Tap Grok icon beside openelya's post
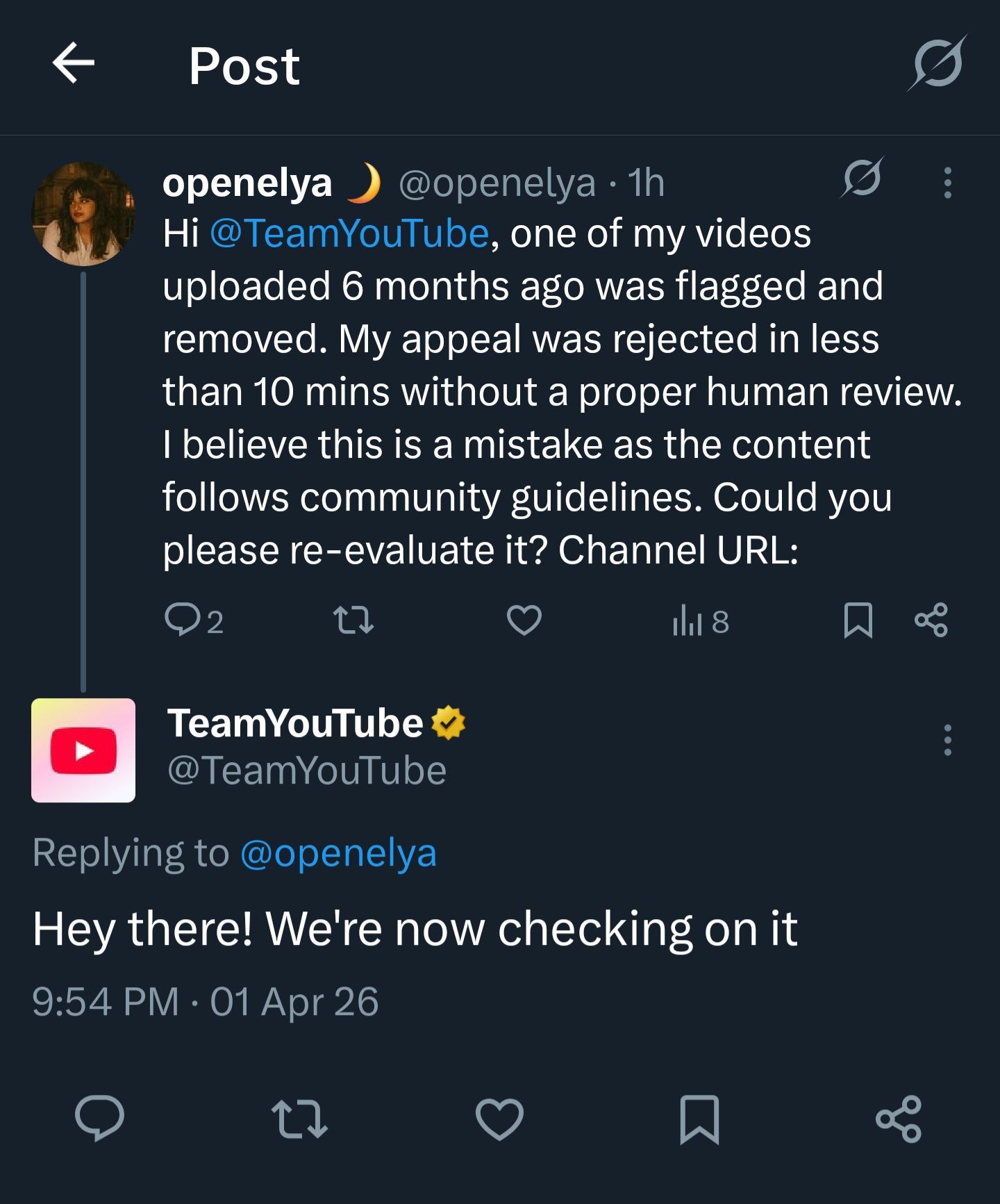 point(862,178)
